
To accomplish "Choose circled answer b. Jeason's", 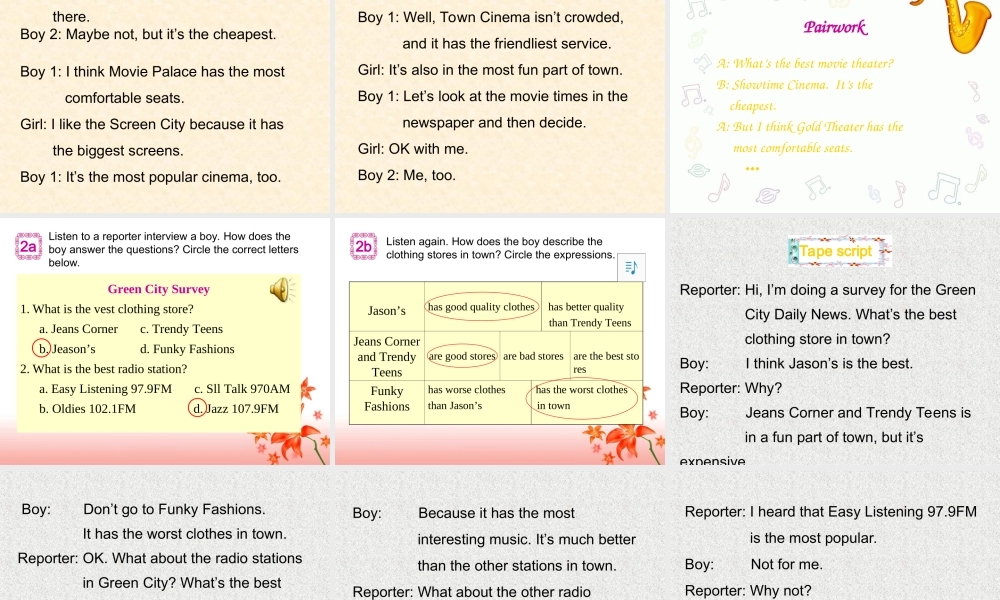I will tap(64, 349).
